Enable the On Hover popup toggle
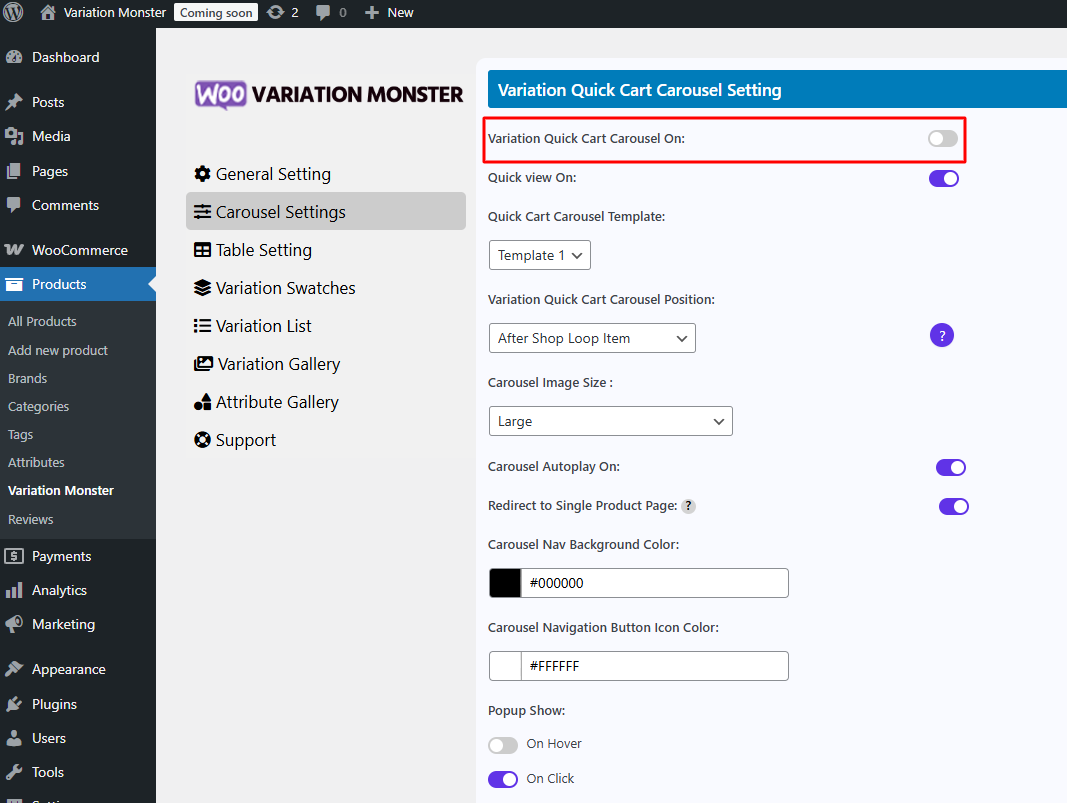1067x803 pixels. coord(503,745)
